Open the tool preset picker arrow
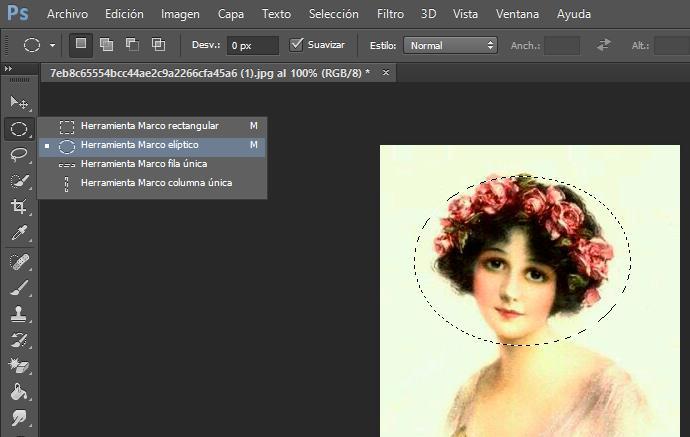This screenshot has height=437, width=690. click(52, 45)
